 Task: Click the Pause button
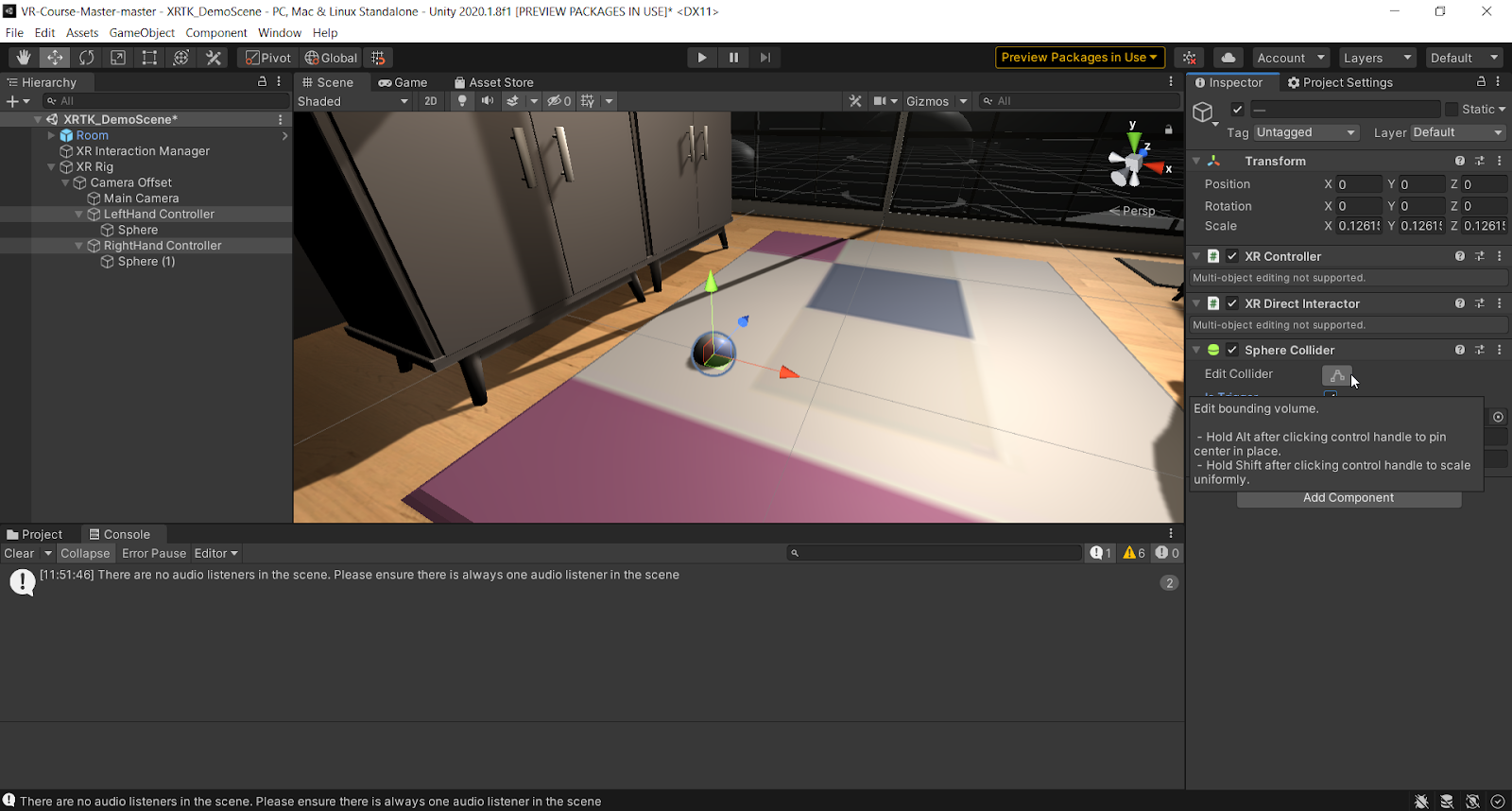[733, 58]
